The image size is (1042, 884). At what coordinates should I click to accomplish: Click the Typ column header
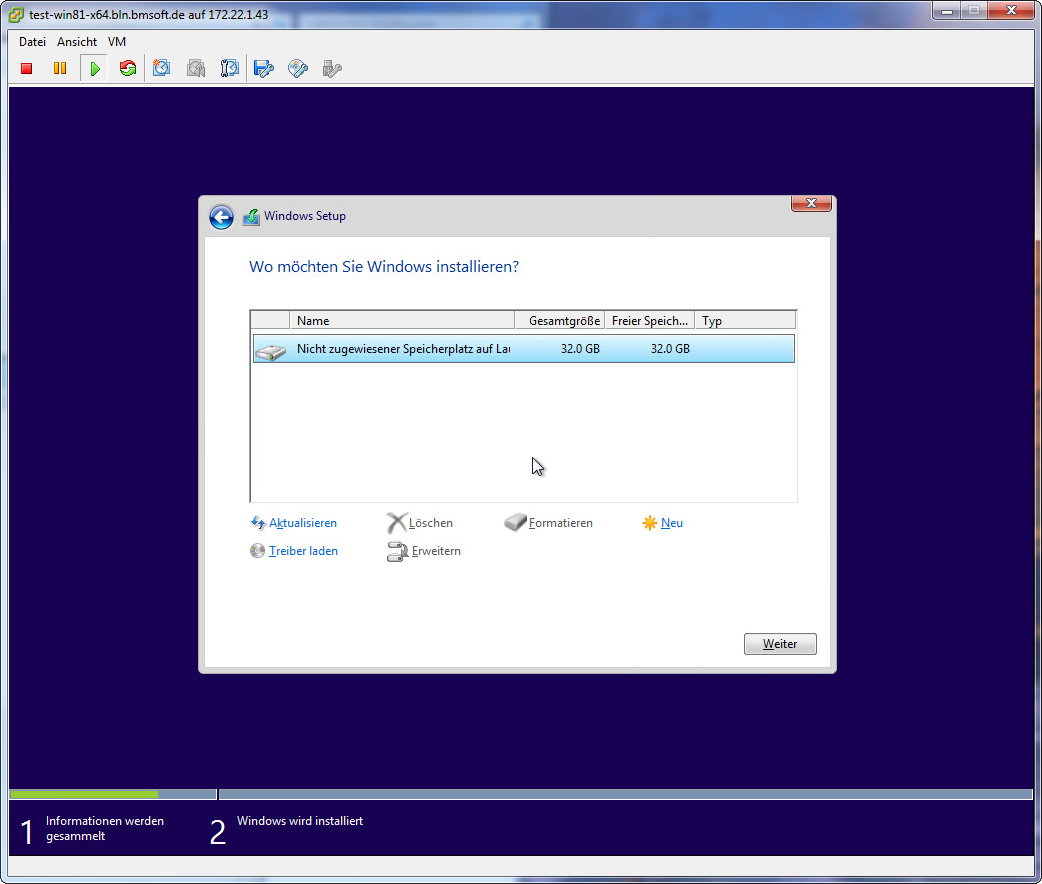pyautogui.click(x=745, y=320)
